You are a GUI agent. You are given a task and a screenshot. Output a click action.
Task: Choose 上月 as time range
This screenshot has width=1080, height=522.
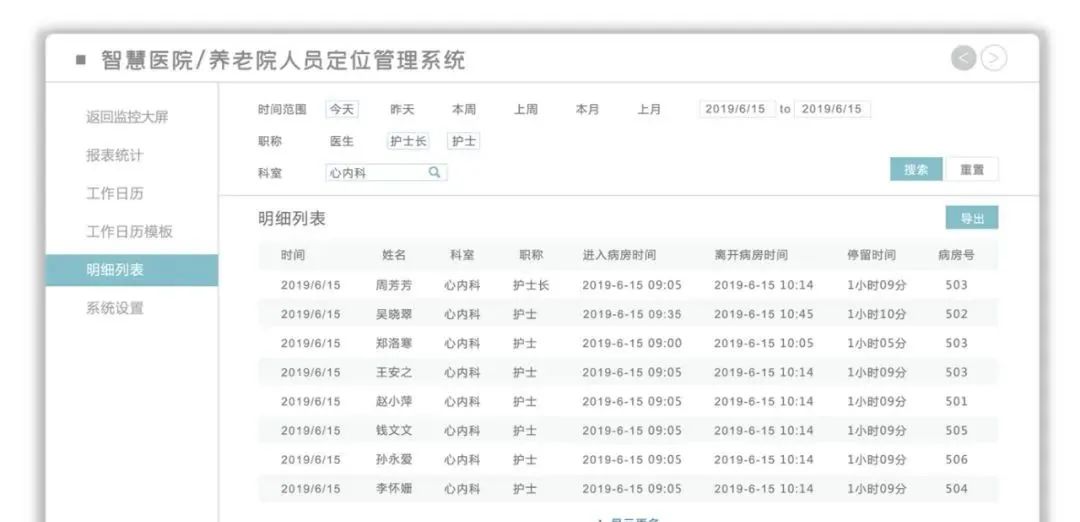pos(649,110)
